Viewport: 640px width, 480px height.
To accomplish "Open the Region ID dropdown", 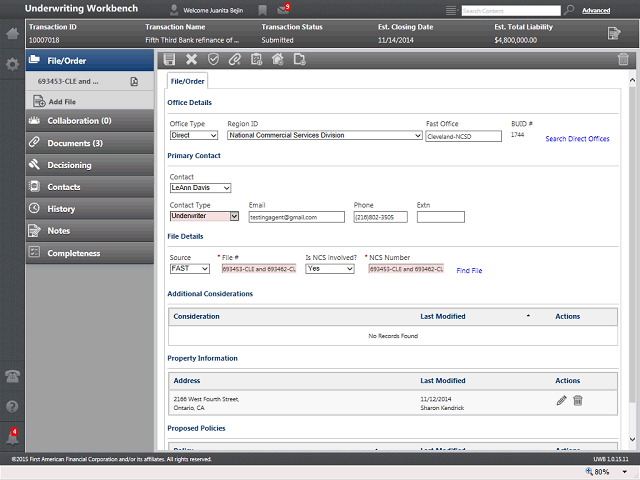I will [x=324, y=135].
